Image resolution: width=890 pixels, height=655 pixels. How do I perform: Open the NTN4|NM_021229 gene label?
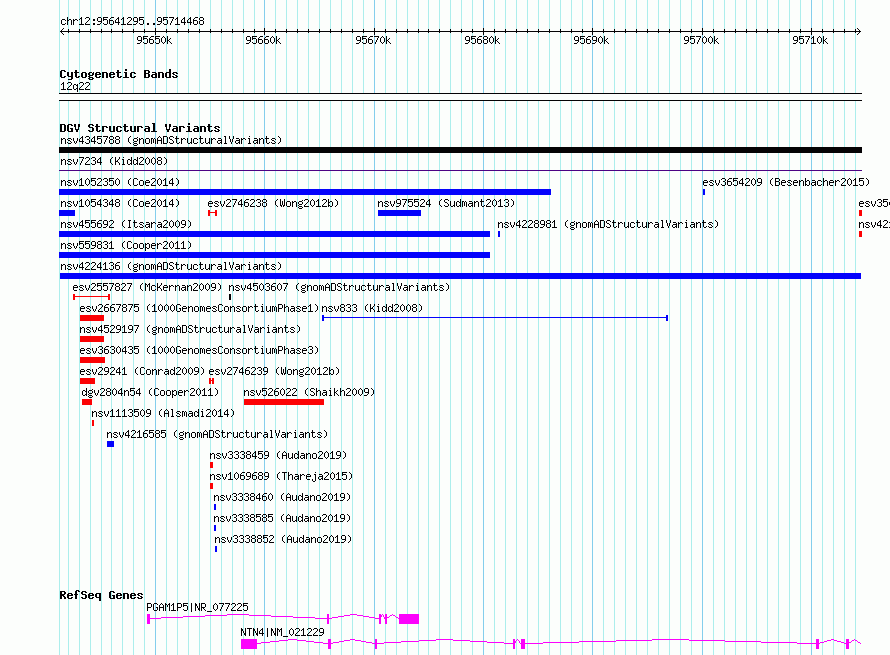click(282, 632)
